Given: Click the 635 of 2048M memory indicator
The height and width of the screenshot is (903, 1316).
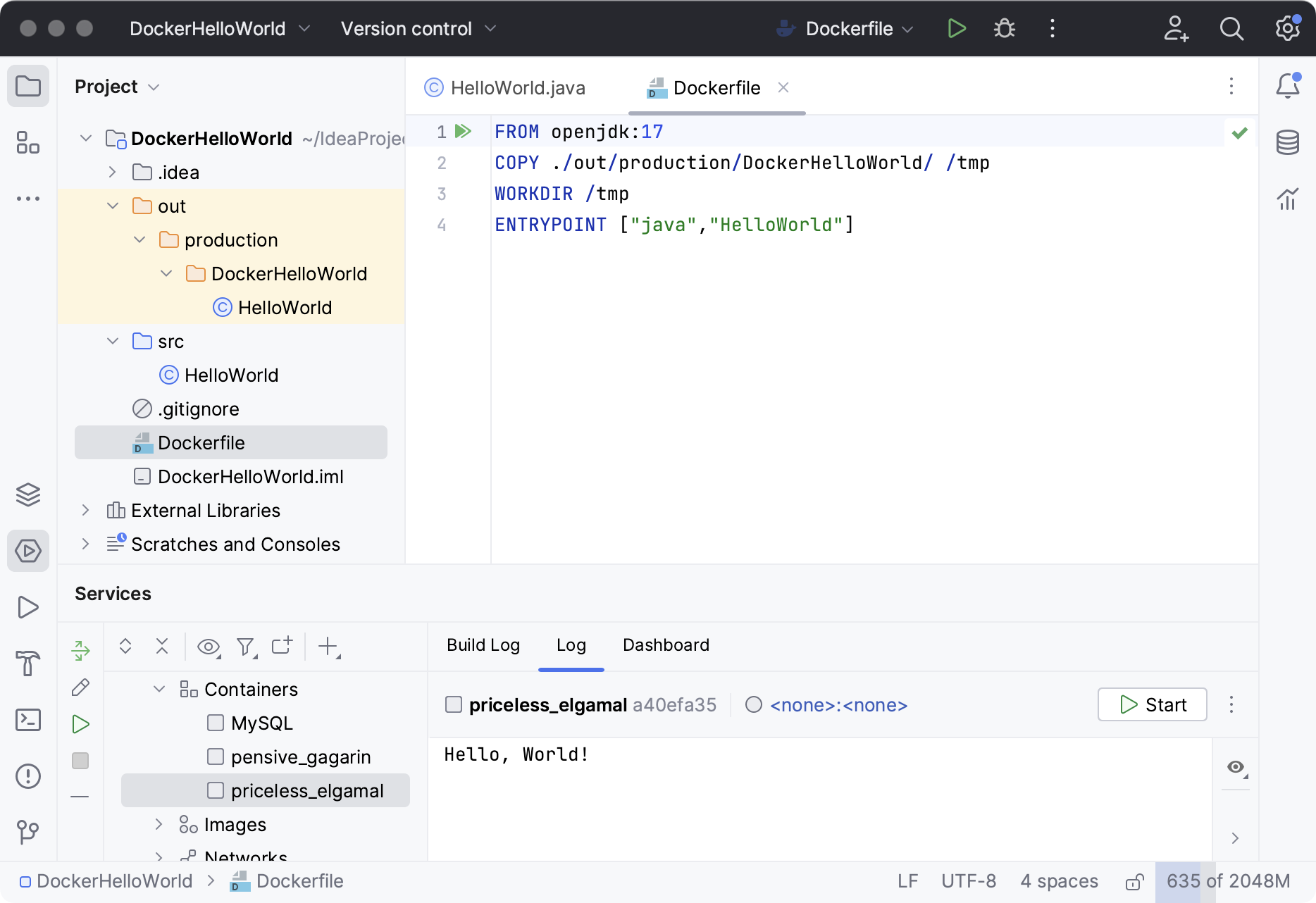Looking at the screenshot, I should pos(1226,880).
